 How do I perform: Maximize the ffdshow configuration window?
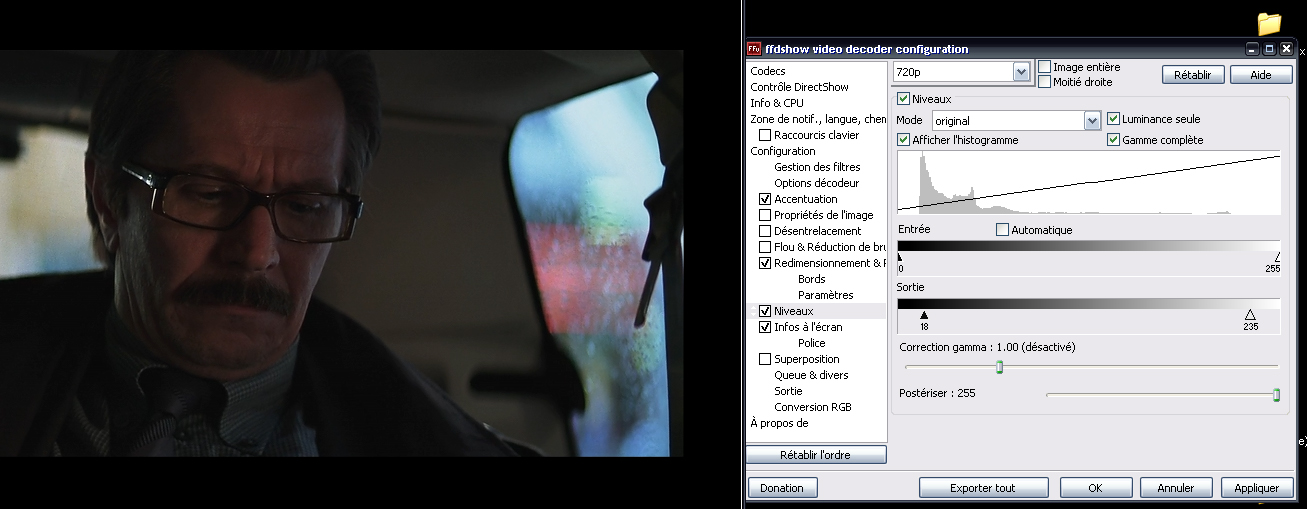click(1269, 48)
